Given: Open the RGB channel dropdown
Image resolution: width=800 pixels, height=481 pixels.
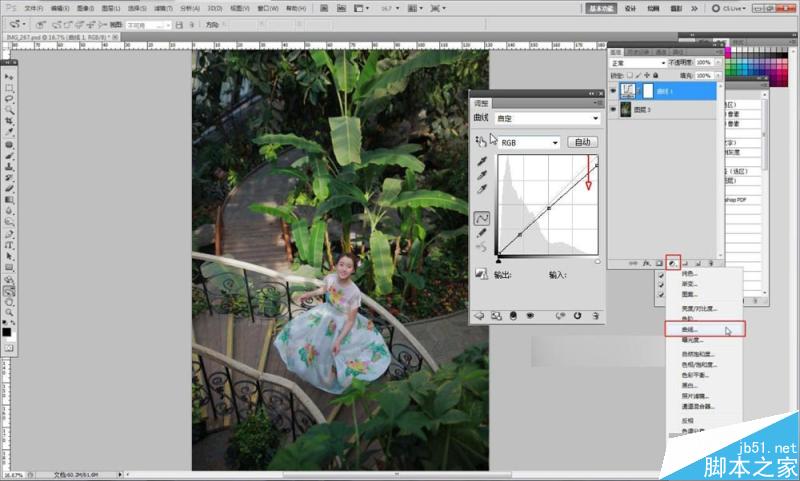Looking at the screenshot, I should coord(529,143).
